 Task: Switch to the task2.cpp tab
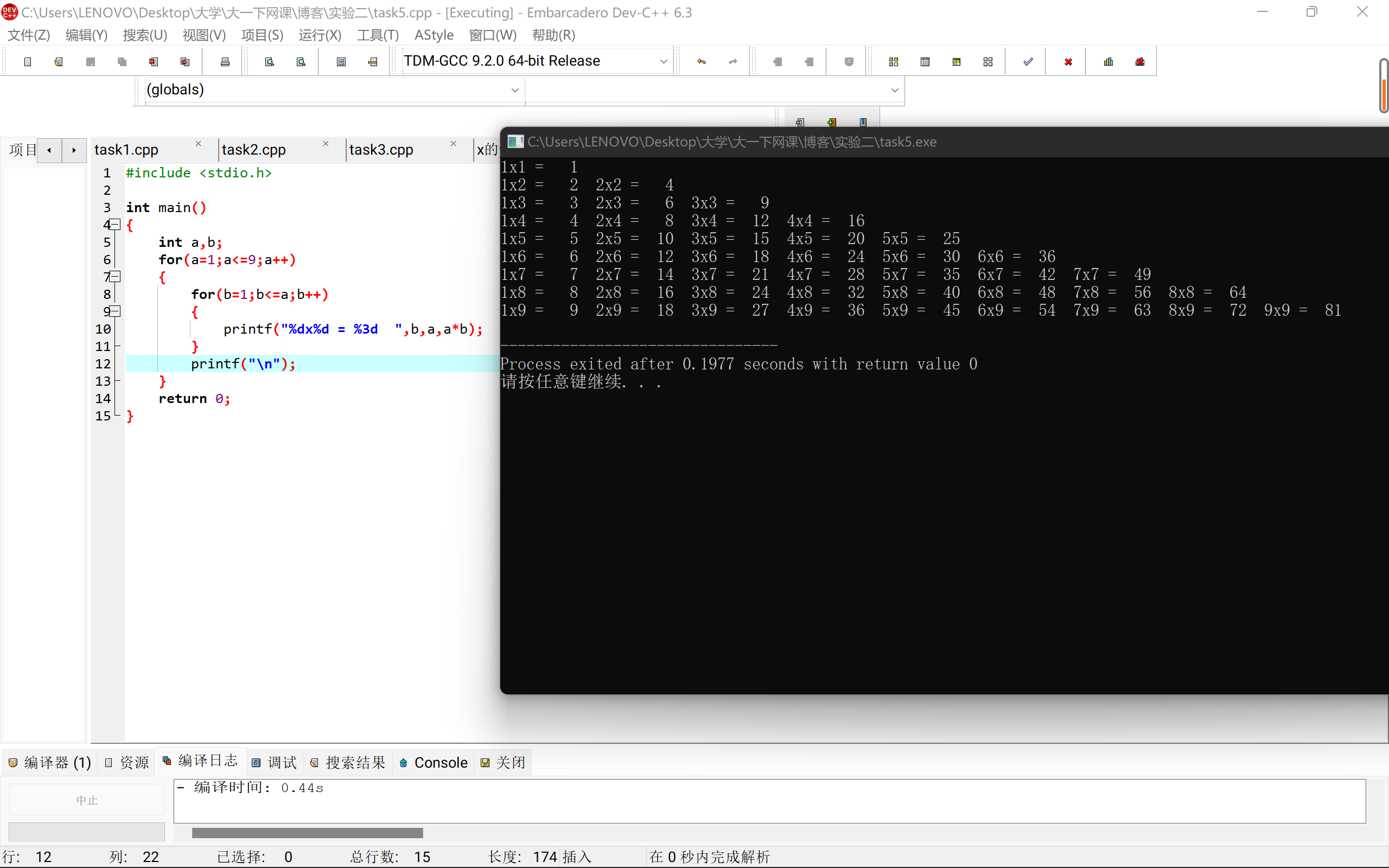254,150
